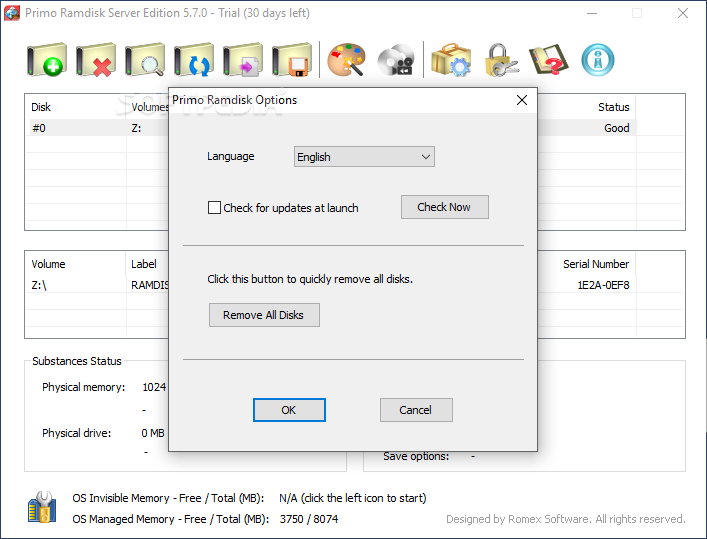Viewport: 707px width, 539px height.
Task: Click the app icon in title bar
Action: click(x=12, y=13)
